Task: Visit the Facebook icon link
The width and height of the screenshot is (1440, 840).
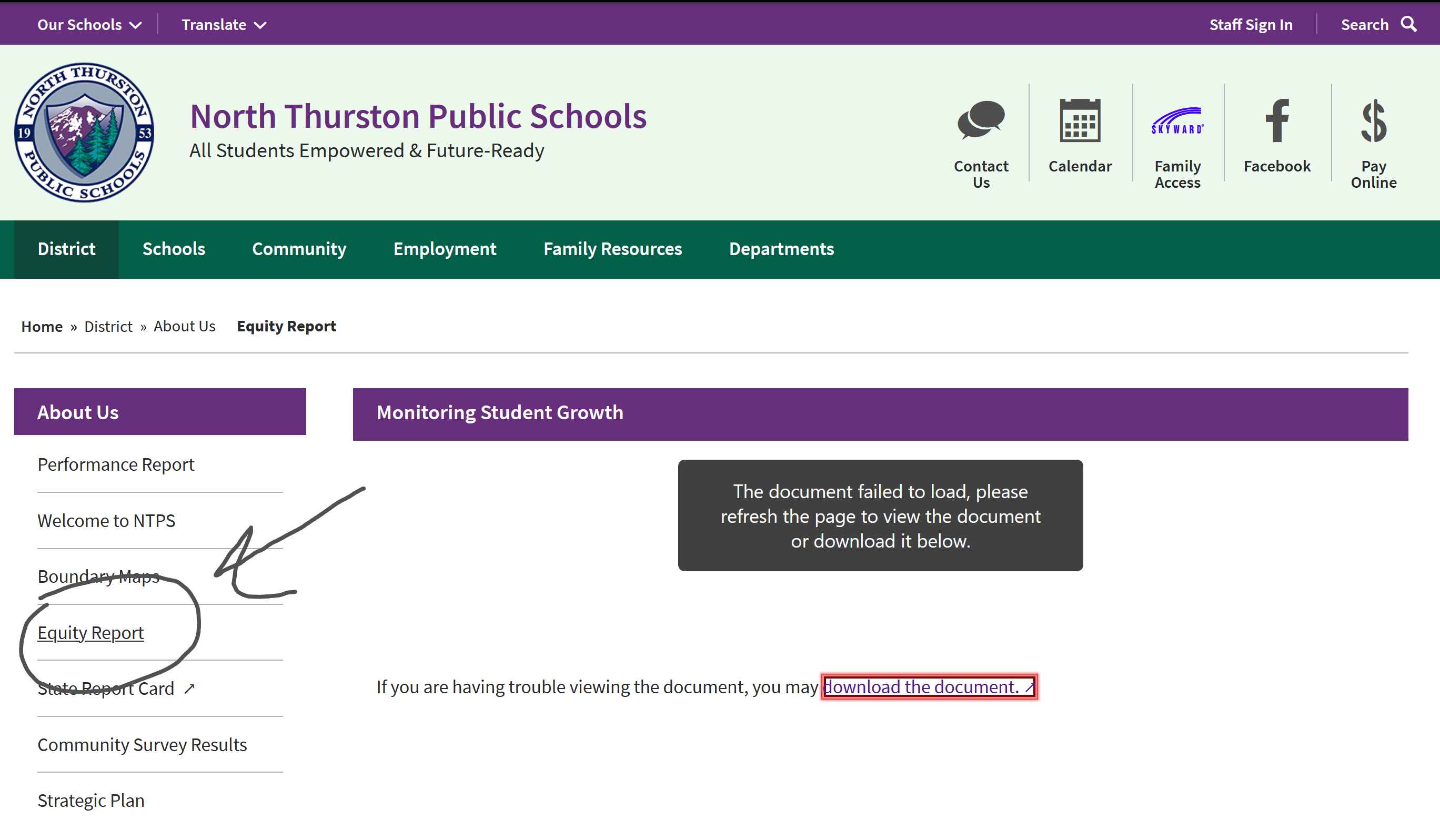Action: coord(1276,120)
